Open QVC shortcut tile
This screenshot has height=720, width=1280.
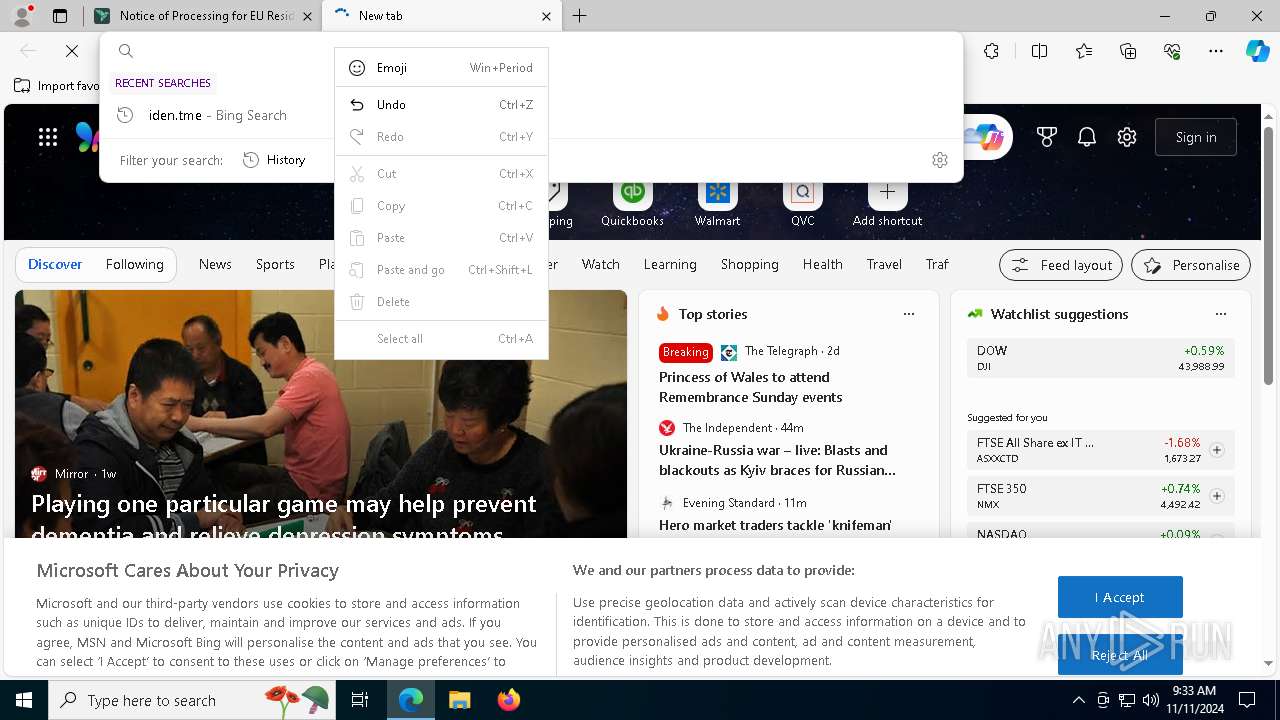[802, 203]
